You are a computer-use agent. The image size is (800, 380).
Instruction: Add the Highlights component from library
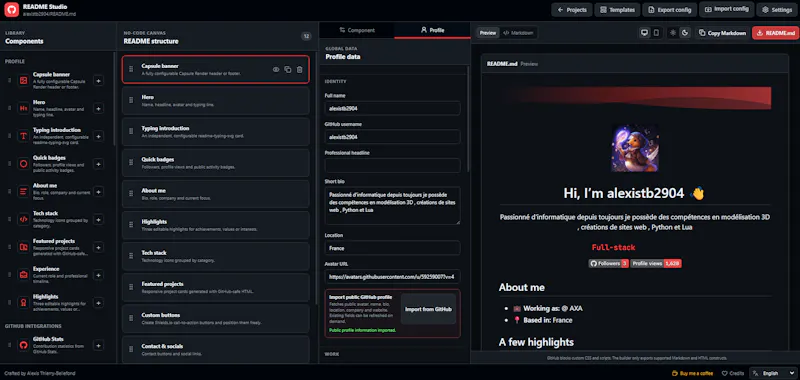click(98, 302)
